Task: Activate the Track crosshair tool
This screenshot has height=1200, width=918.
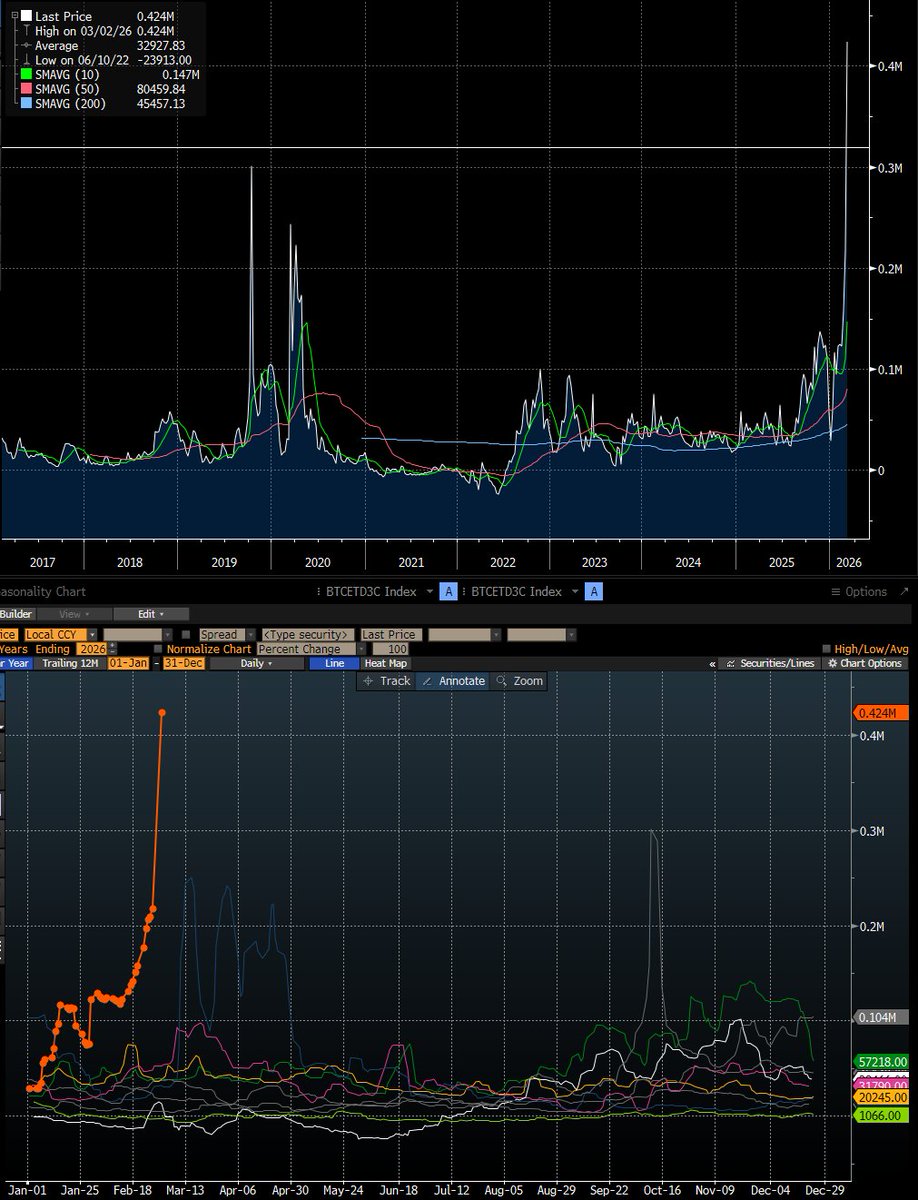Action: tap(386, 681)
